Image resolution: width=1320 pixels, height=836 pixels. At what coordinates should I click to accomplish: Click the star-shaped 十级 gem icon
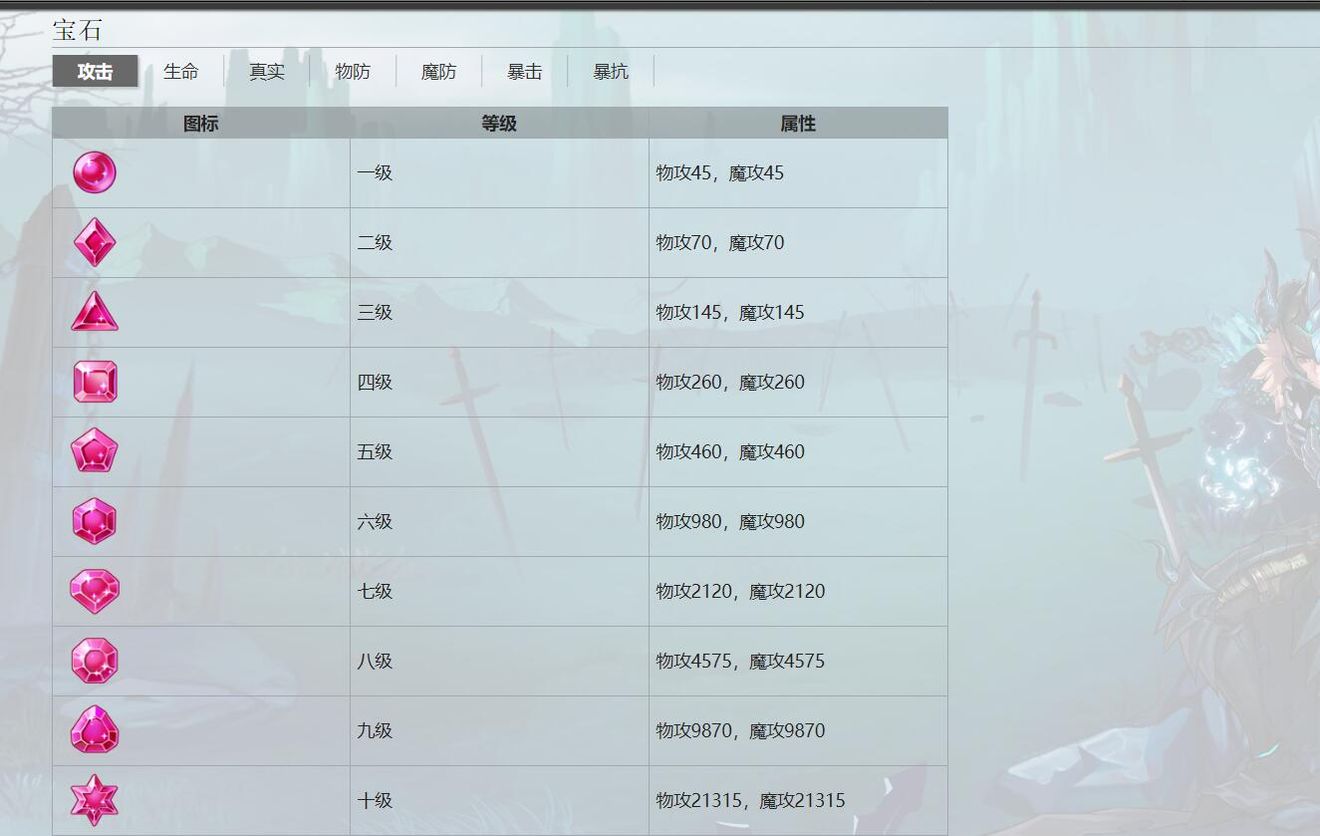(95, 800)
